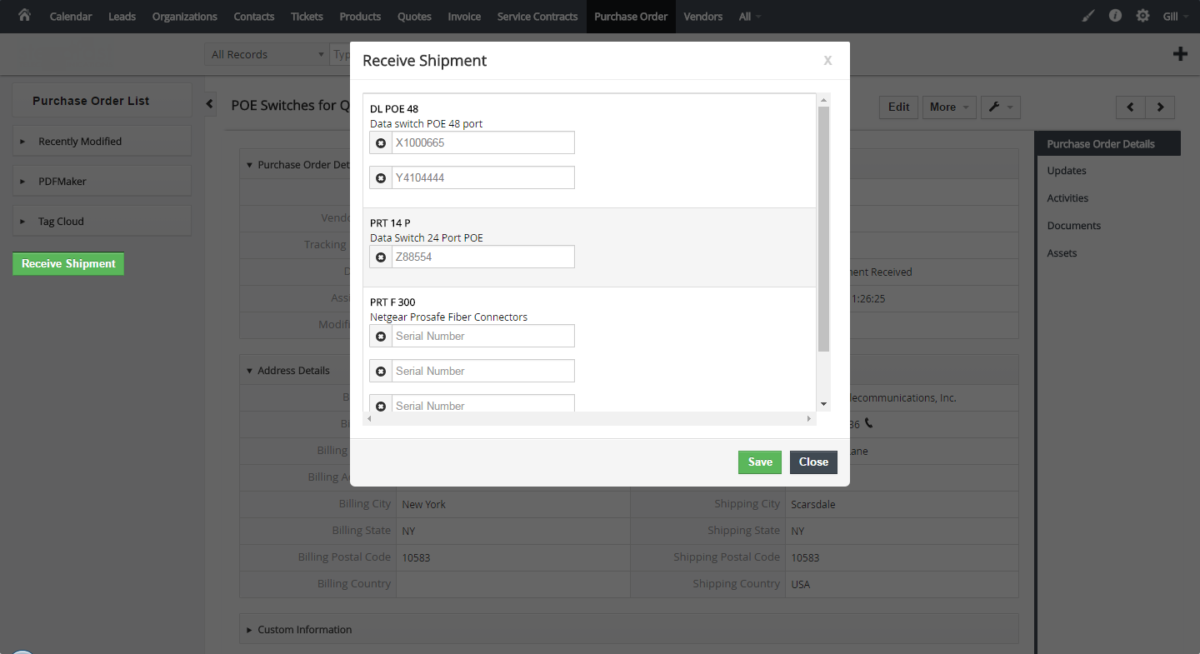Save the received shipment
The width and height of the screenshot is (1200, 654).
click(760, 462)
